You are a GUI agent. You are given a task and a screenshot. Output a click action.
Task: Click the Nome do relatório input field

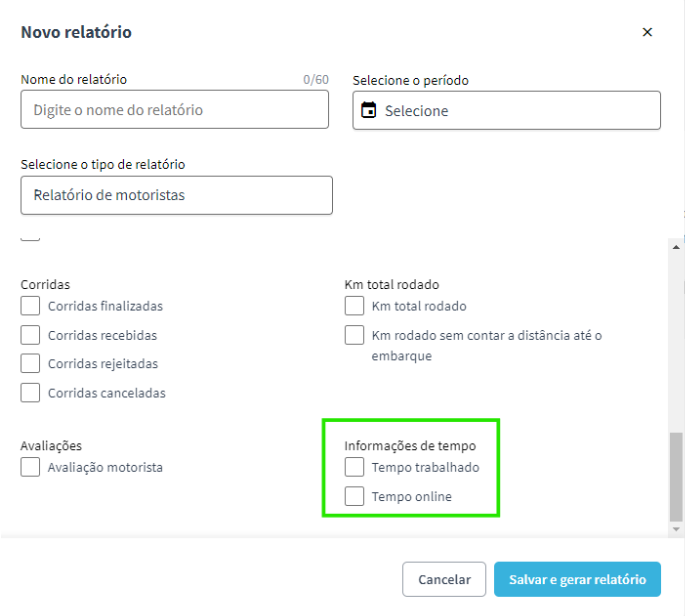[174, 110]
